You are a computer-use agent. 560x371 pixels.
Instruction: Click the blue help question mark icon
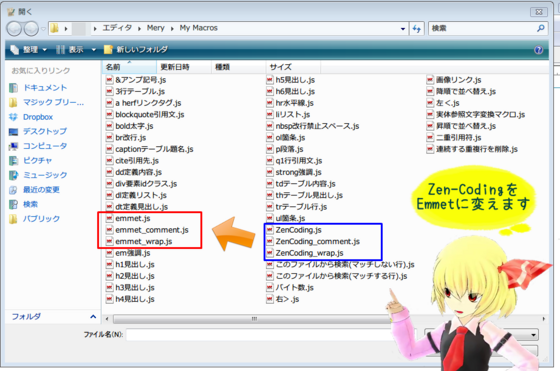(538, 50)
